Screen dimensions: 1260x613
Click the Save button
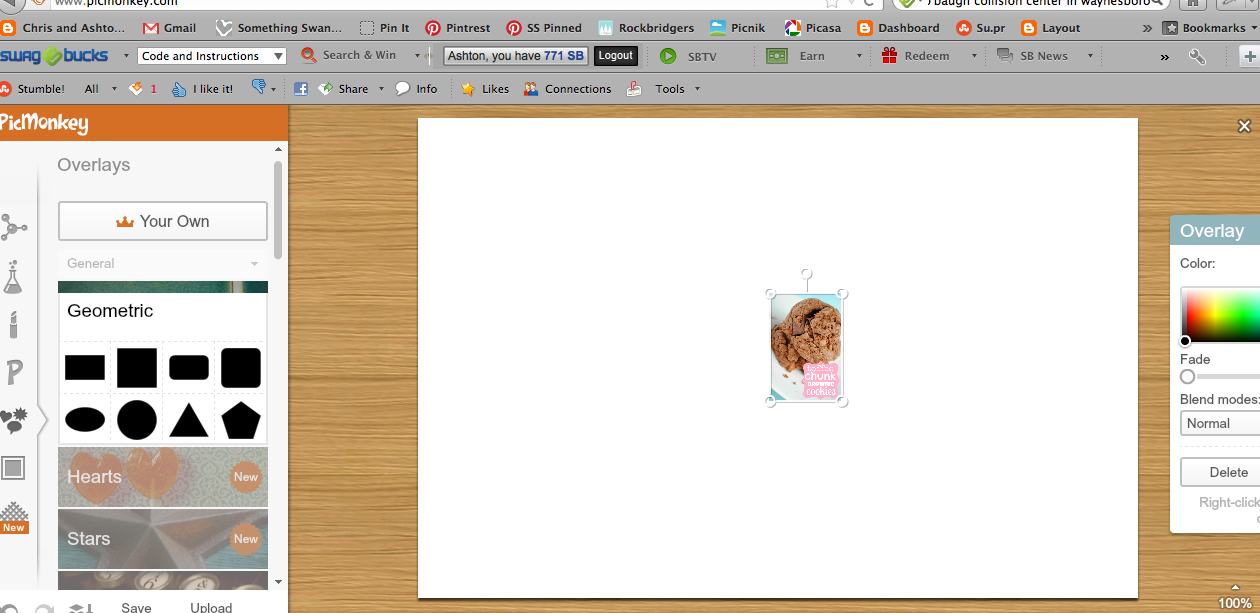pyautogui.click(x=136, y=607)
